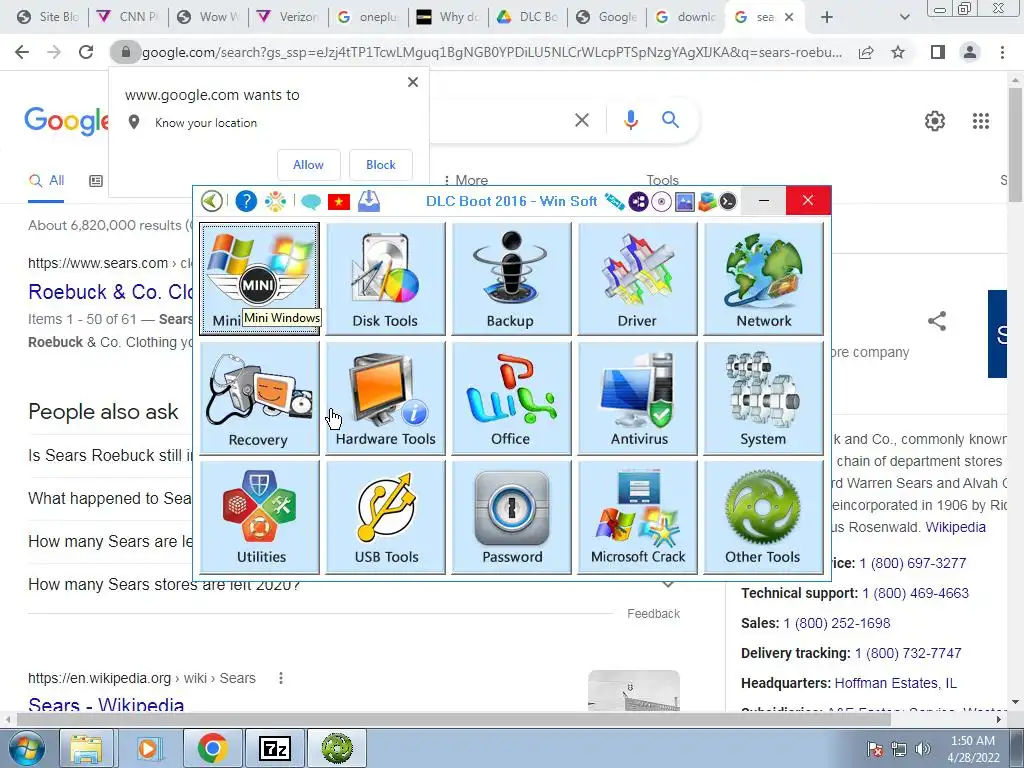Open the Office category
Viewport: 1024px width, 768px height.
pyautogui.click(x=511, y=398)
